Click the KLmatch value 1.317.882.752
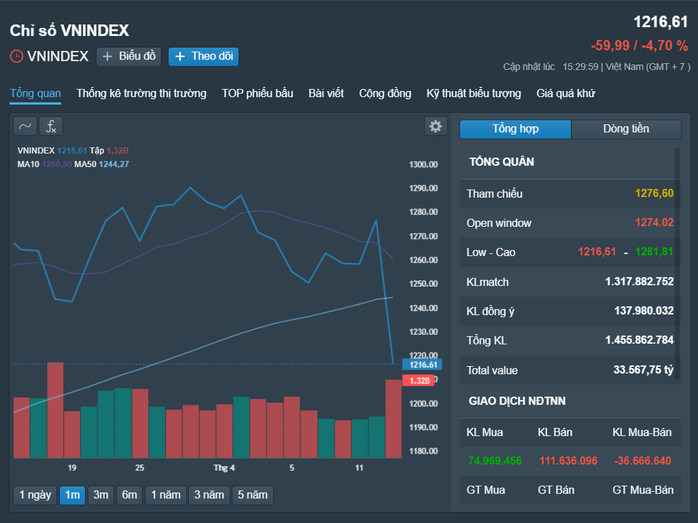This screenshot has width=698, height=523. click(639, 281)
